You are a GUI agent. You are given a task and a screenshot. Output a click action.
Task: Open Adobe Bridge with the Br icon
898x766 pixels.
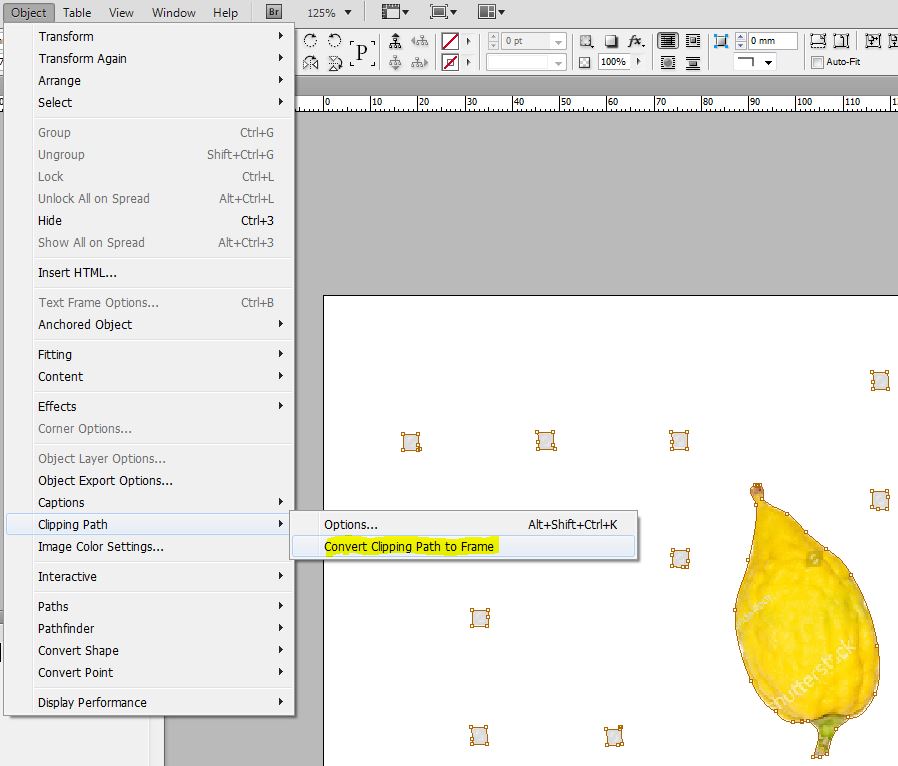(x=274, y=11)
